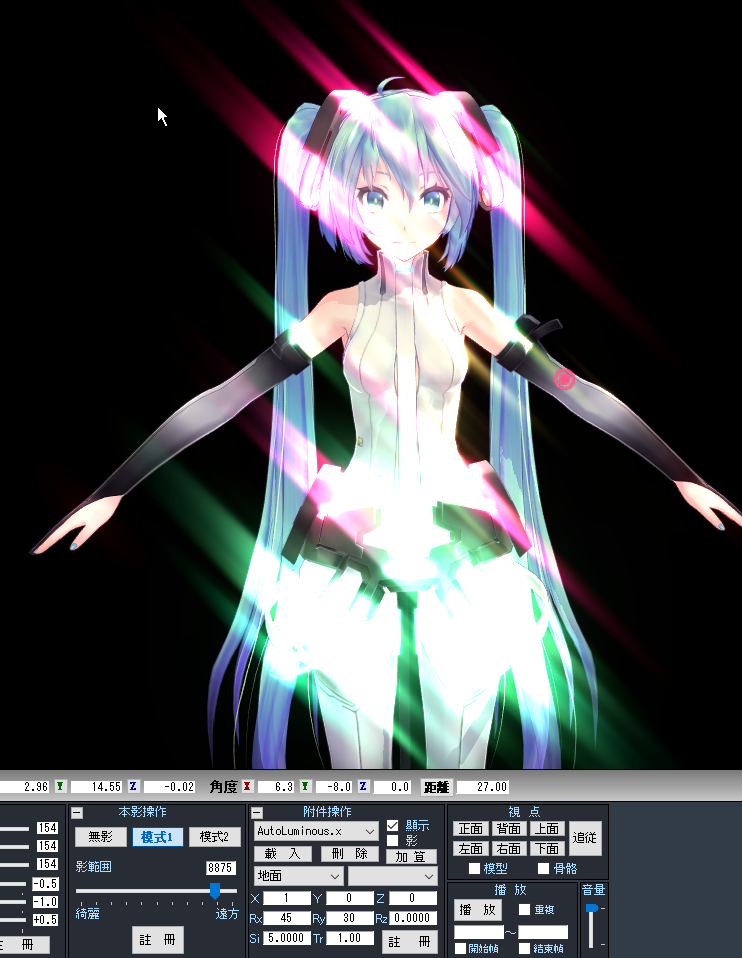Image resolution: width=742 pixels, height=958 pixels.
Task: Check the 骨骼 view checkbox
Action: tap(543, 868)
